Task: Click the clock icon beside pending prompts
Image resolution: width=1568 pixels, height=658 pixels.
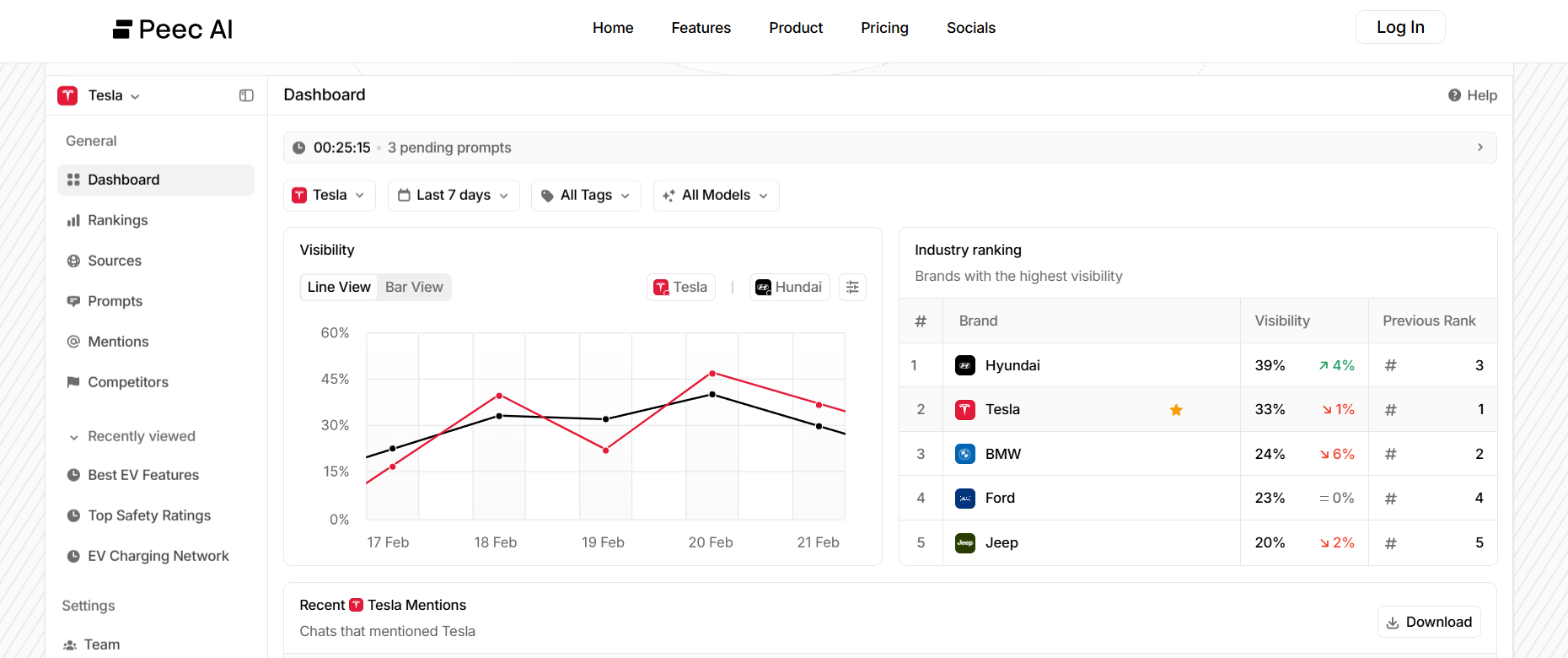Action: (298, 148)
